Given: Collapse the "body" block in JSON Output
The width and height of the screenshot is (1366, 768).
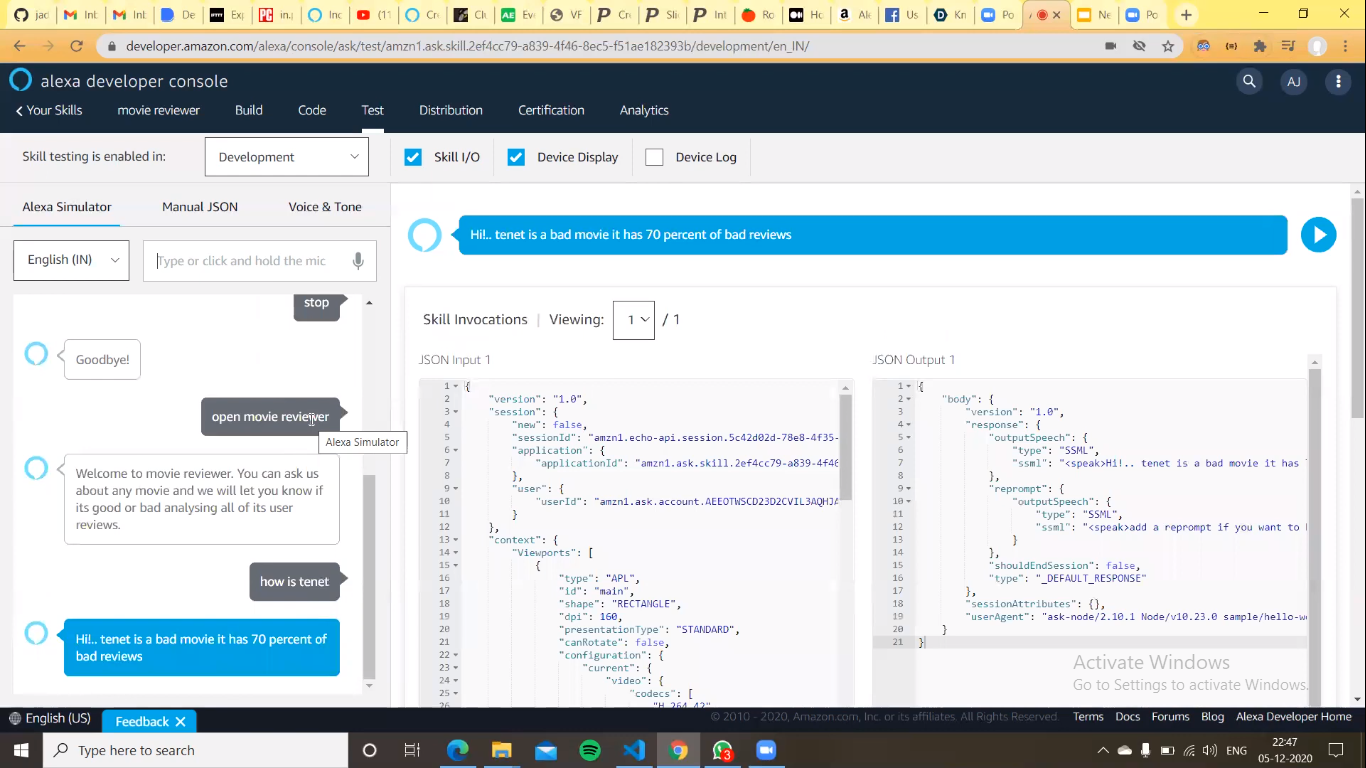Looking at the screenshot, I should [x=909, y=399].
